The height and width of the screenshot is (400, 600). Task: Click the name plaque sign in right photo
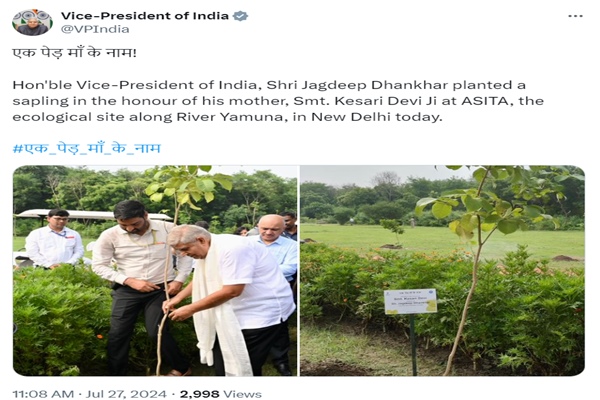click(x=411, y=301)
